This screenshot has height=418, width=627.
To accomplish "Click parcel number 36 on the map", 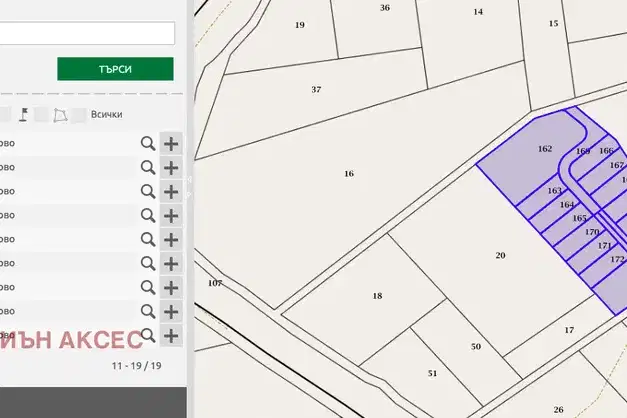I will (x=385, y=8).
